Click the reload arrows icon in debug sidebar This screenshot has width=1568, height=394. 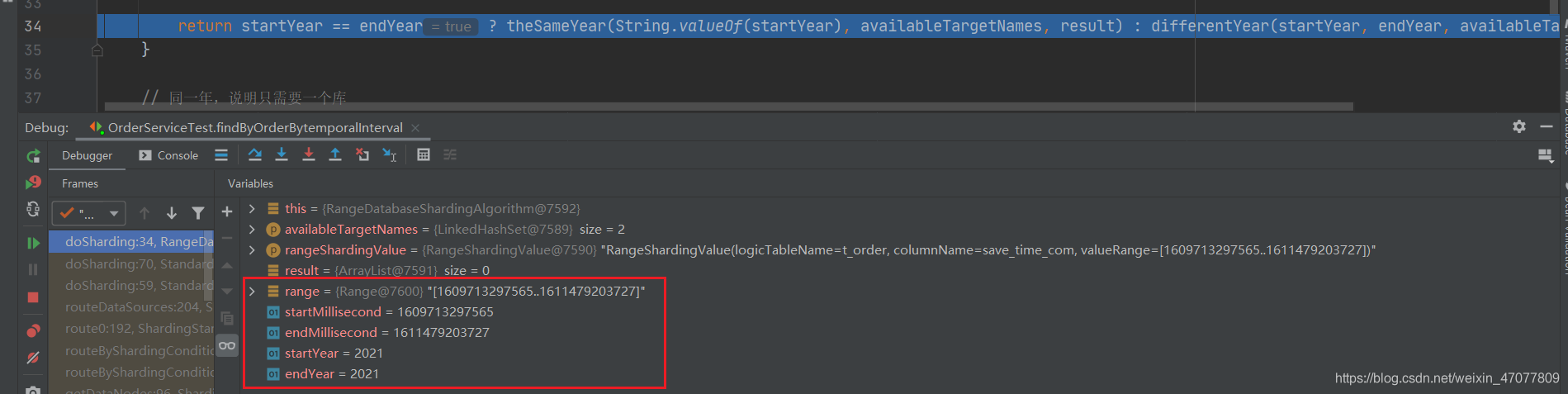33,210
